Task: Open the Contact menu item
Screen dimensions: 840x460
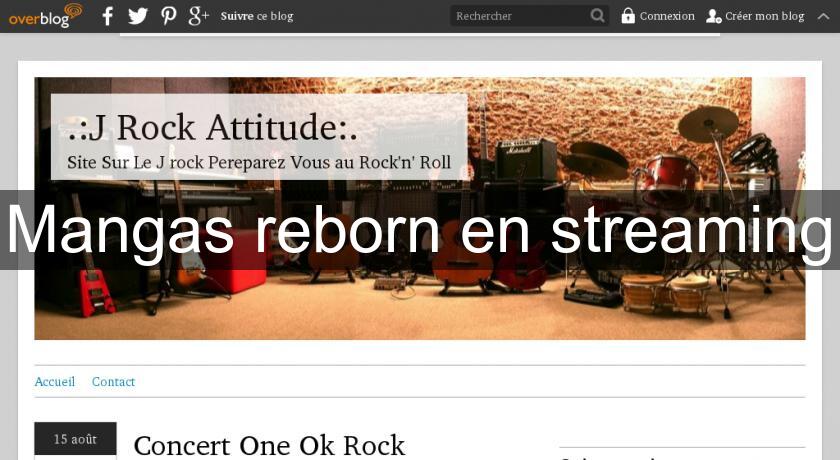Action: tap(113, 382)
